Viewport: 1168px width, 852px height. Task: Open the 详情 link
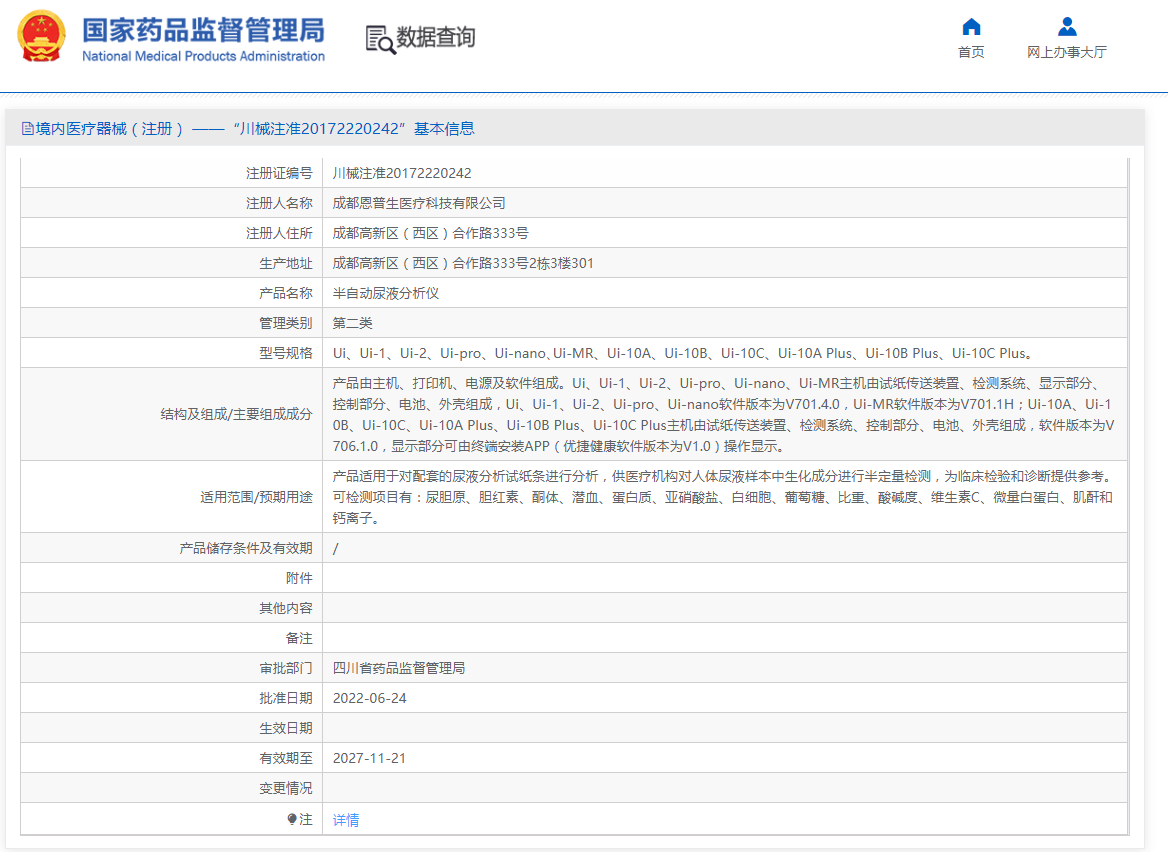346,820
